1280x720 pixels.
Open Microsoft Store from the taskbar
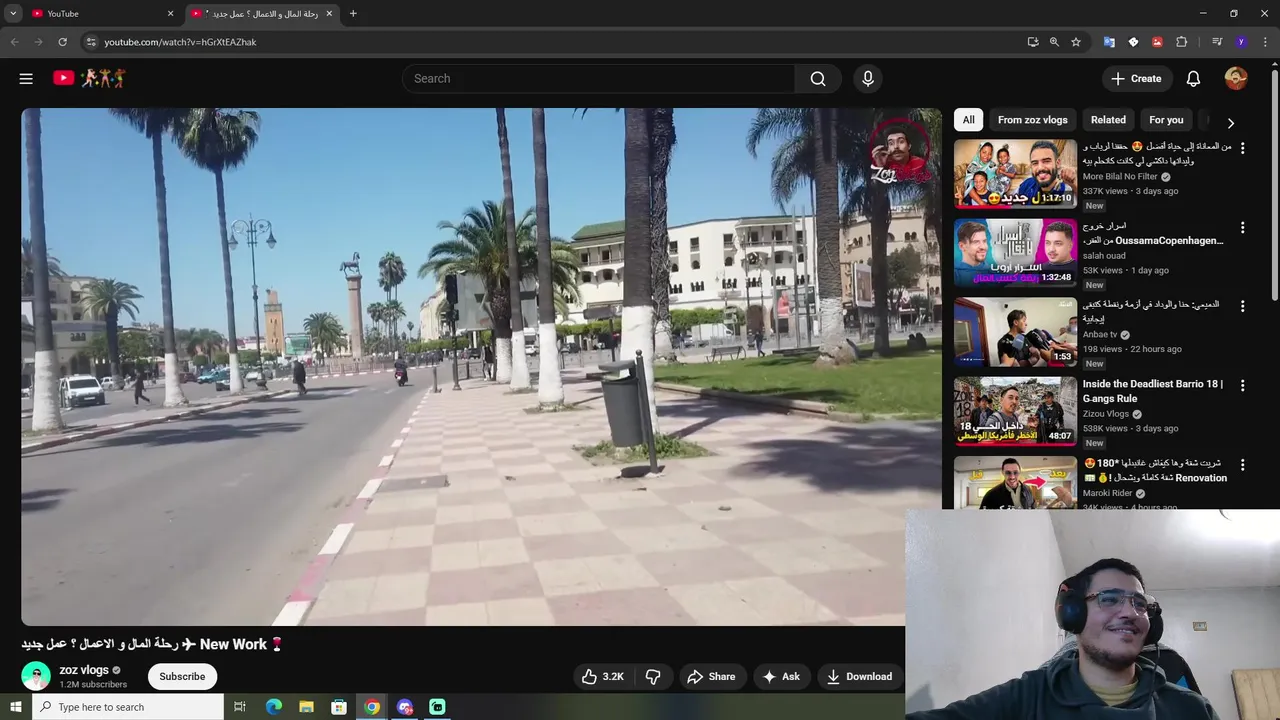click(x=339, y=707)
